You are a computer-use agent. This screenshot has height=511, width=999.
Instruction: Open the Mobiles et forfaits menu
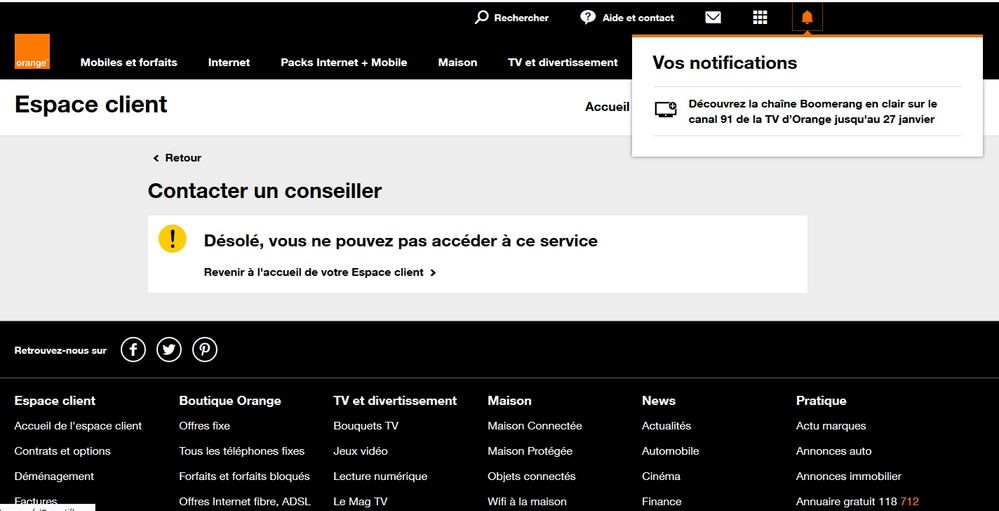128,62
